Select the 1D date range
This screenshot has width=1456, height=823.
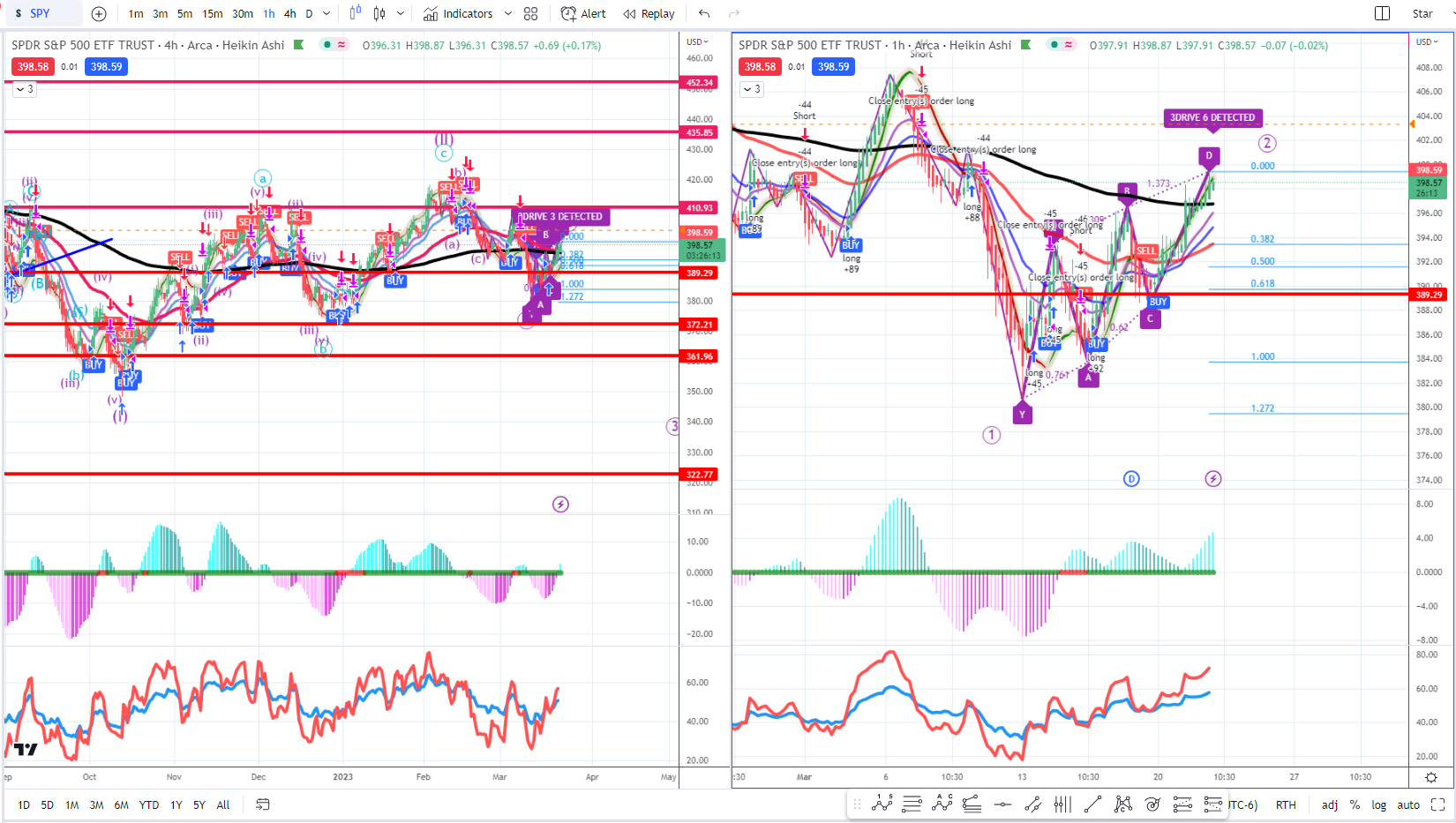point(24,804)
